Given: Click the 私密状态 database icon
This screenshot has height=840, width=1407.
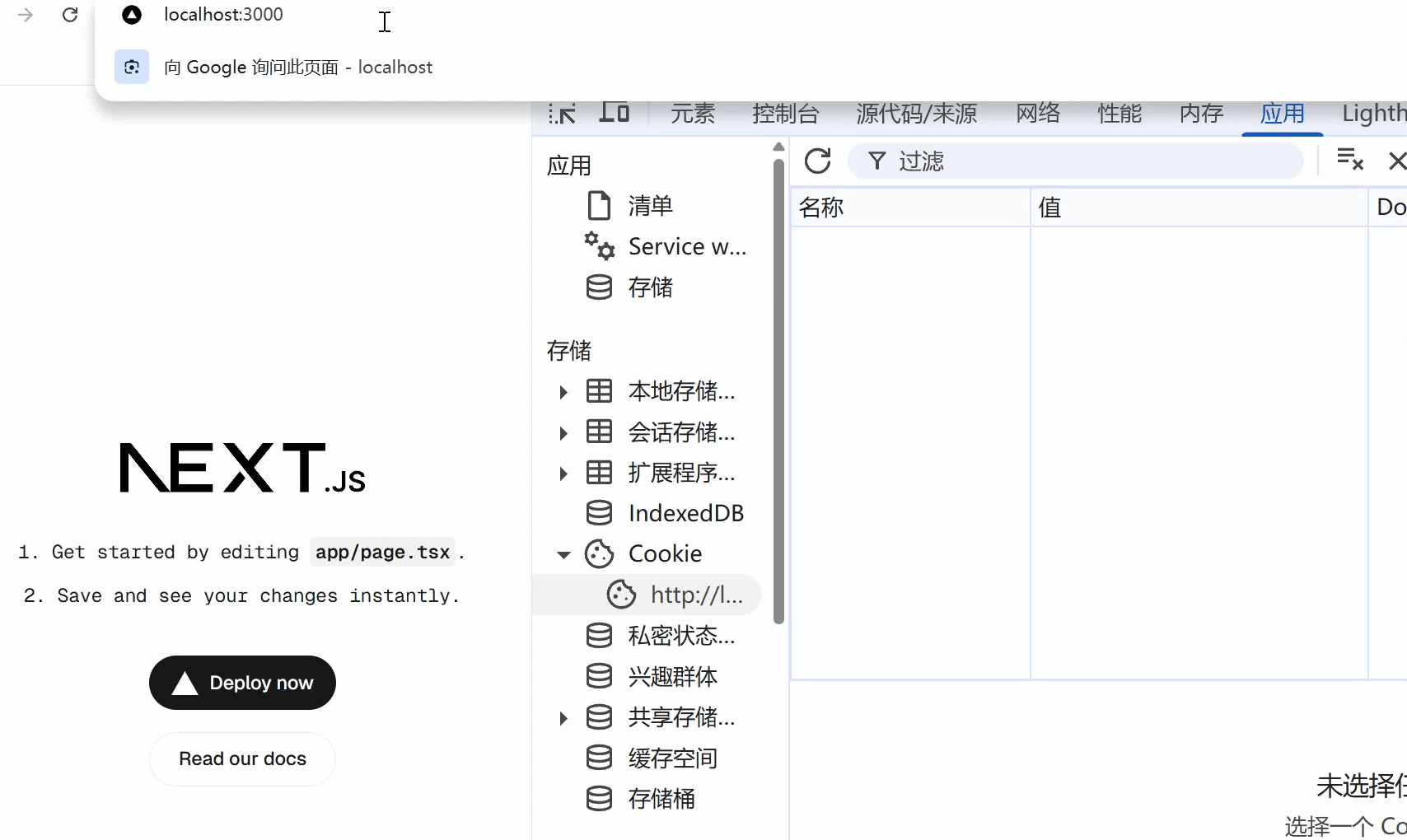Looking at the screenshot, I should click(599, 636).
